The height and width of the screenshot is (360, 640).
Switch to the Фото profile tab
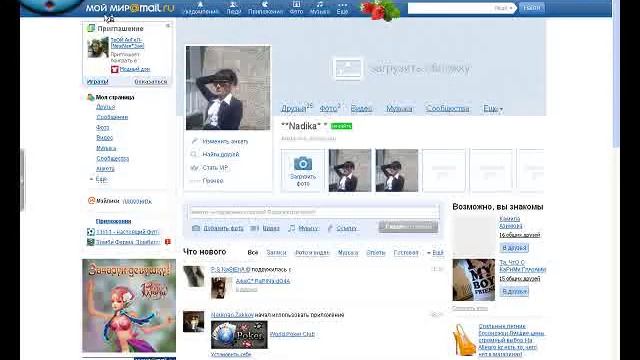pyautogui.click(x=328, y=109)
